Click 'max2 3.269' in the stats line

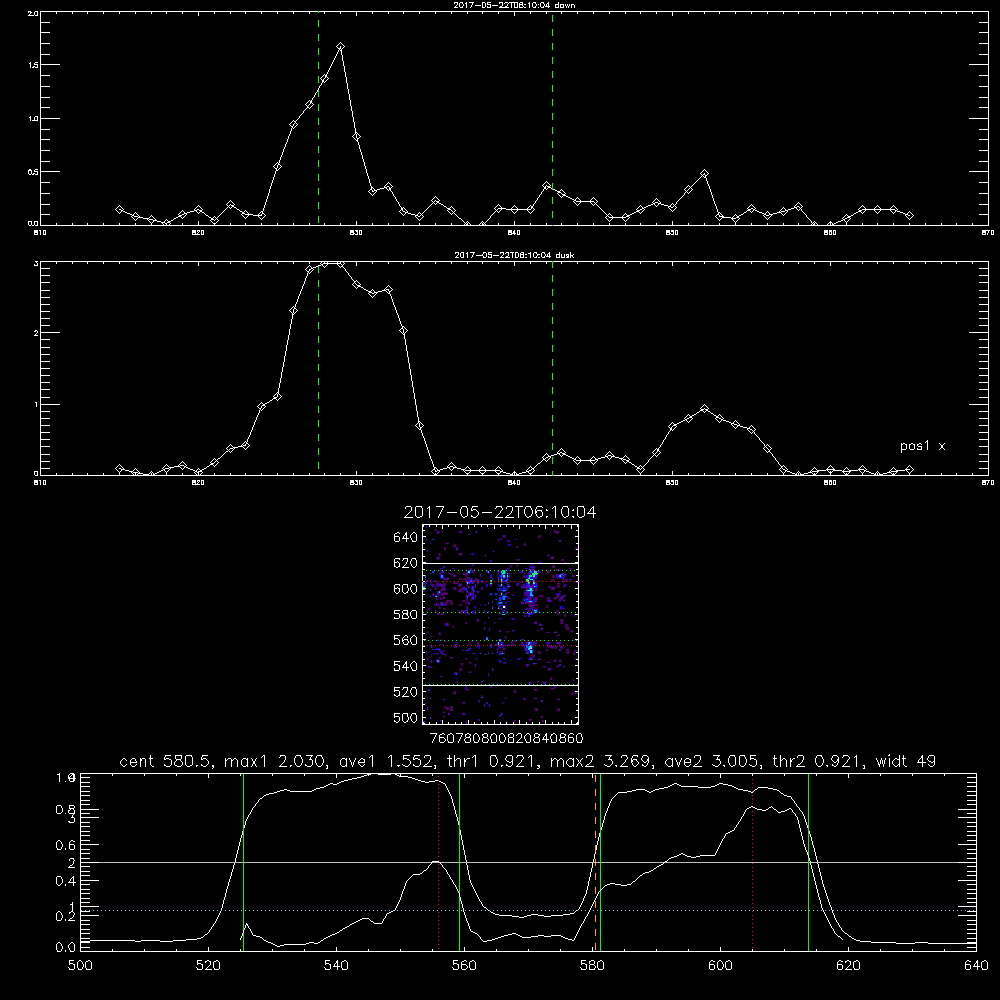601,761
